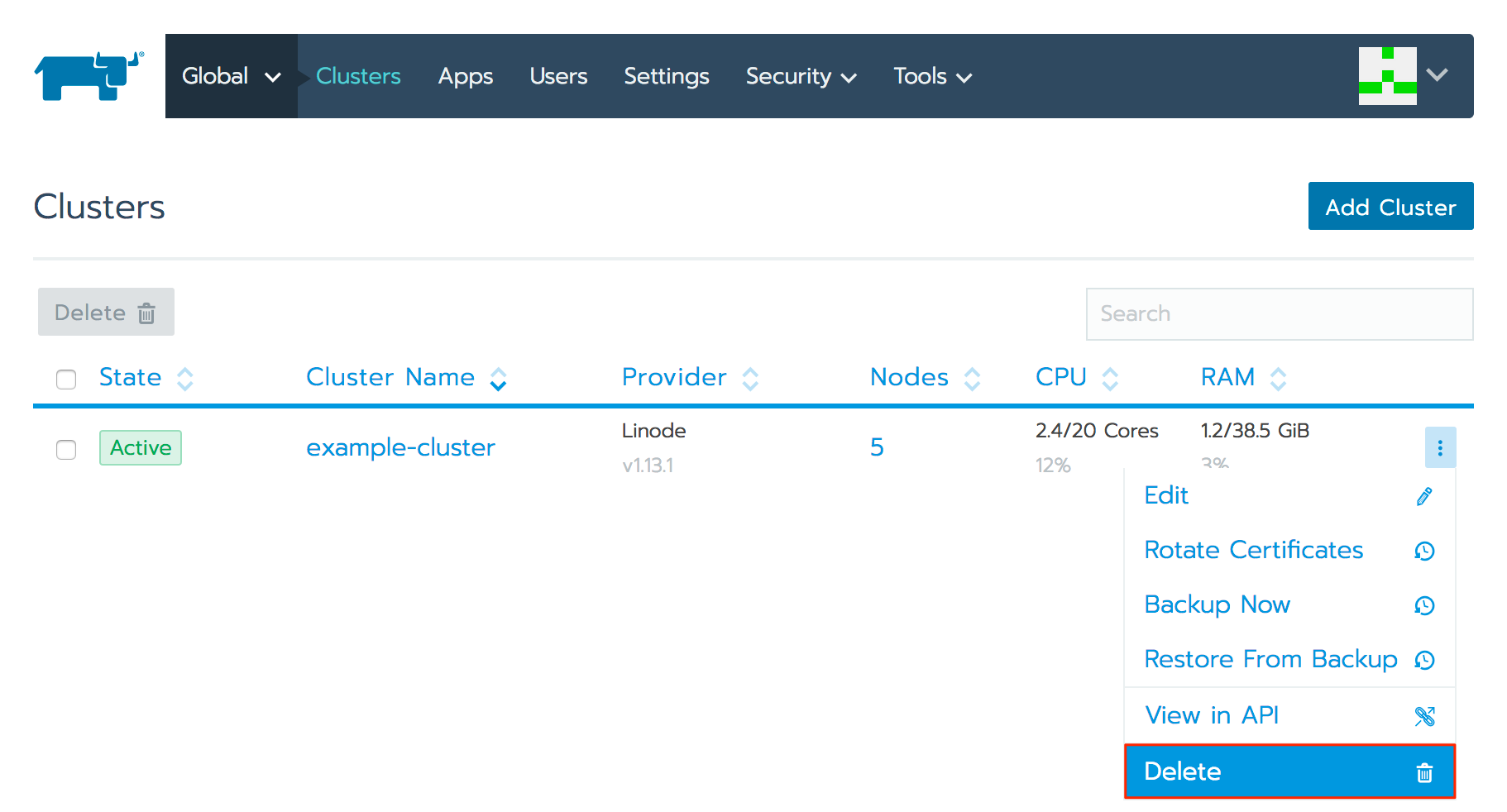Toggle the select-all checkbox in header
The image size is (1507, 812).
66,379
